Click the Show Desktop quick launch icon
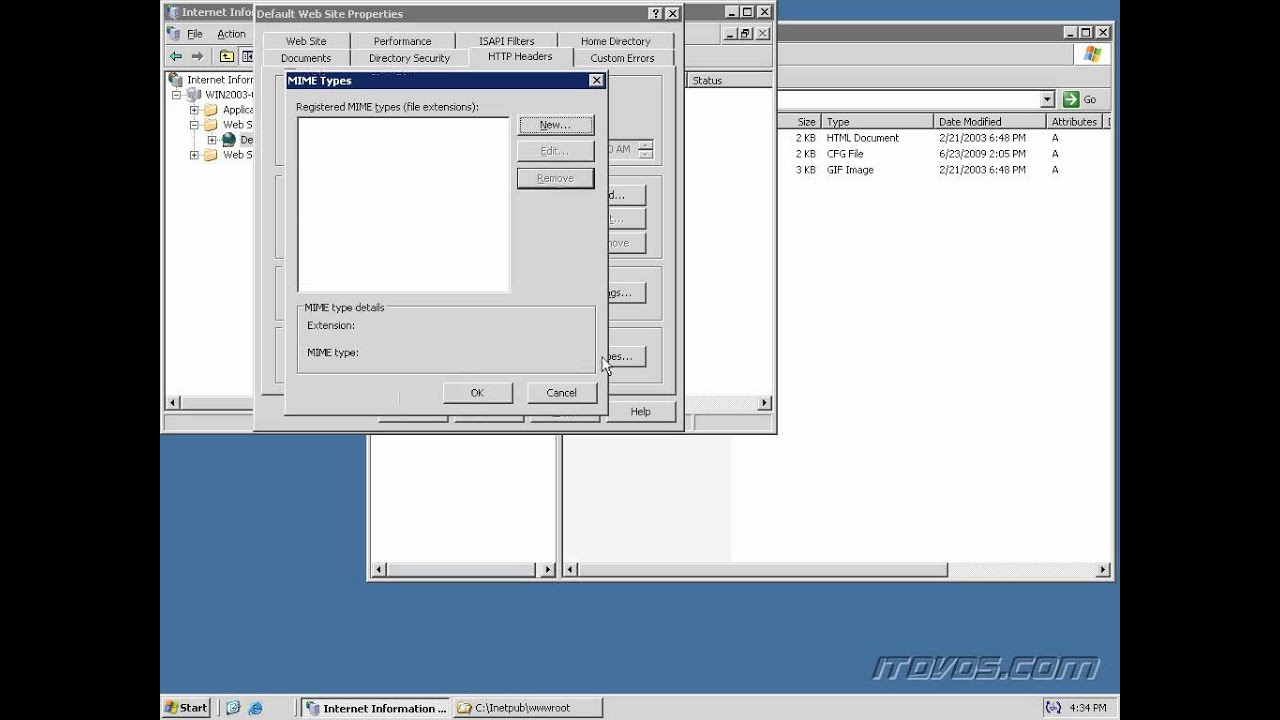The width and height of the screenshot is (1280, 720). (233, 708)
